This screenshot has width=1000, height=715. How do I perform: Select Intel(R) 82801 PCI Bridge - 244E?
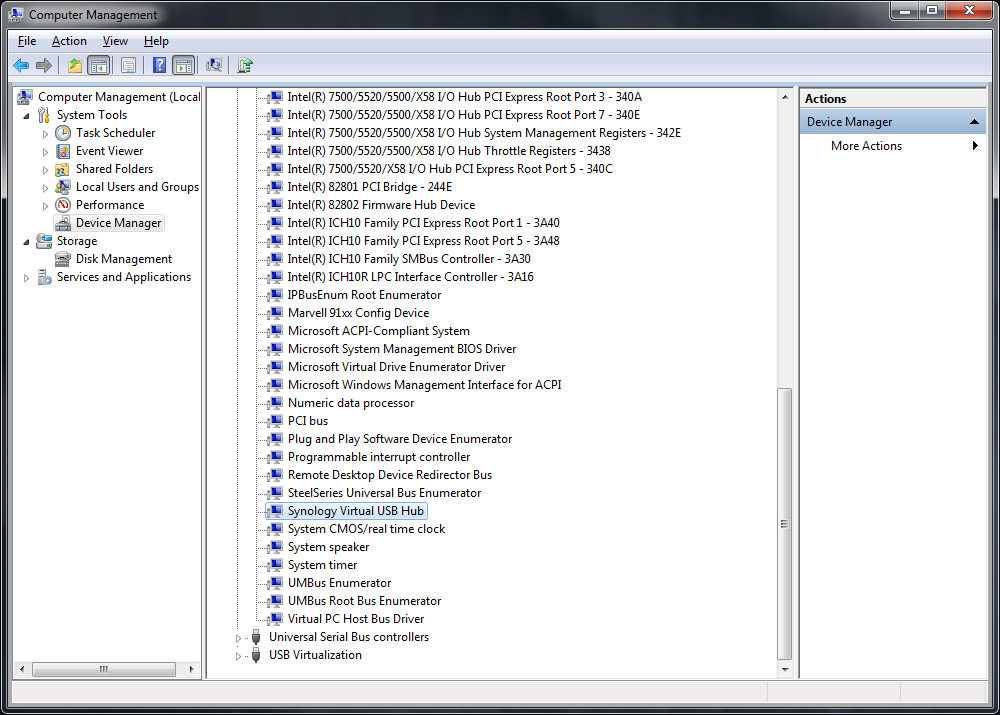(x=369, y=187)
